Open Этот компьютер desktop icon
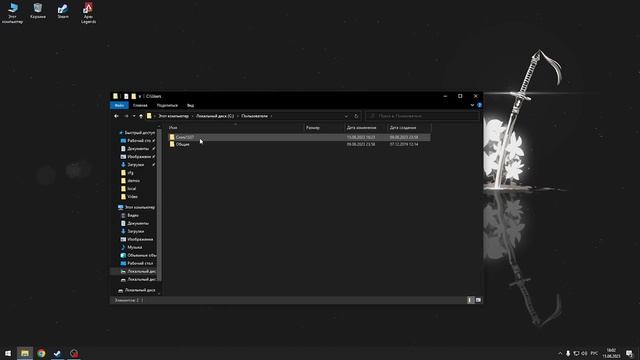 13,13
